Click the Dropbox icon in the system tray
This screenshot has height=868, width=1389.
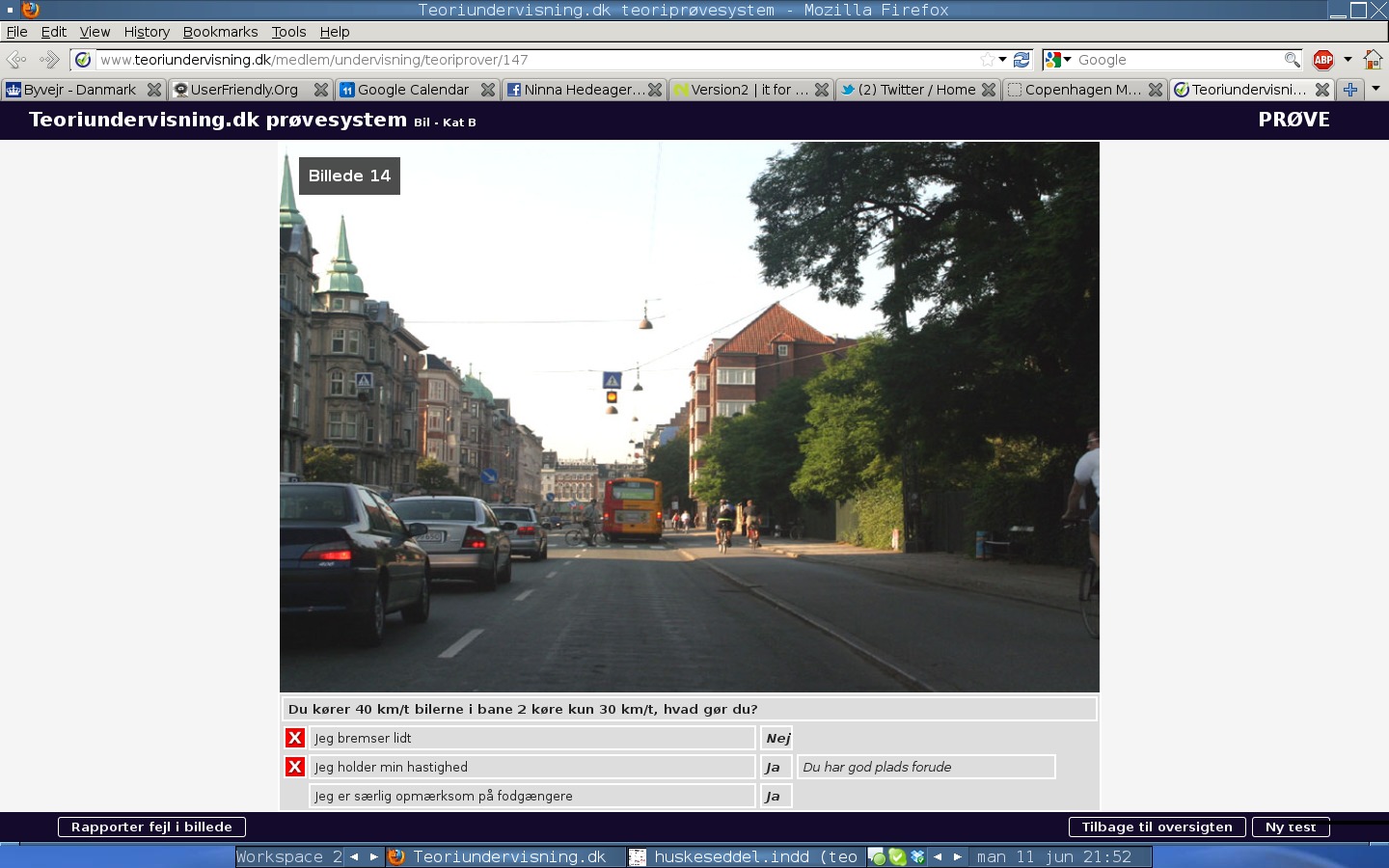pos(917,856)
